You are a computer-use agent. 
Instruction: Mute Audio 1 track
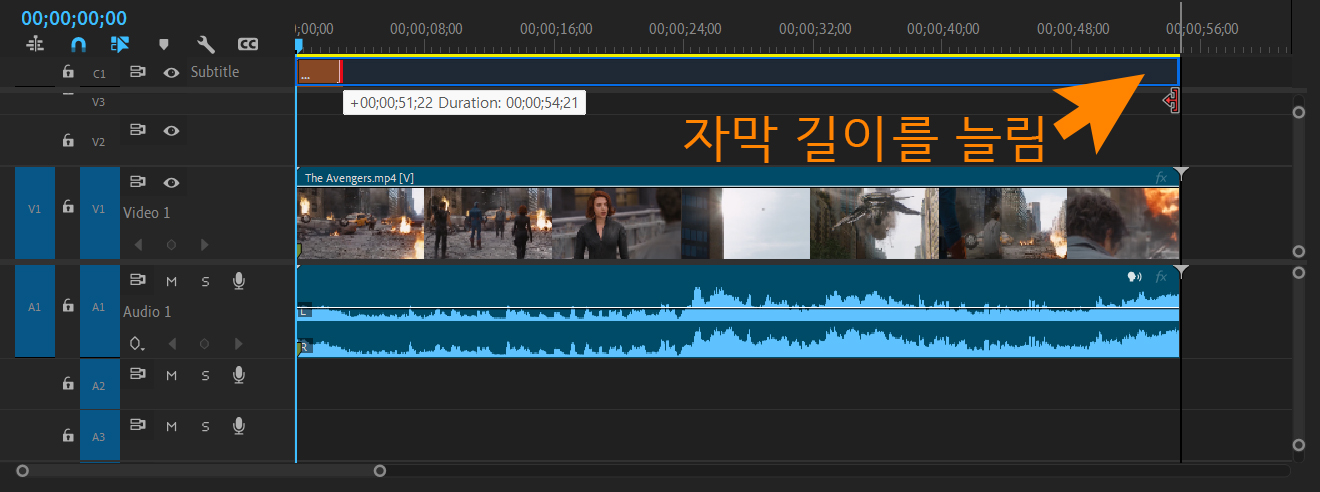[x=171, y=281]
